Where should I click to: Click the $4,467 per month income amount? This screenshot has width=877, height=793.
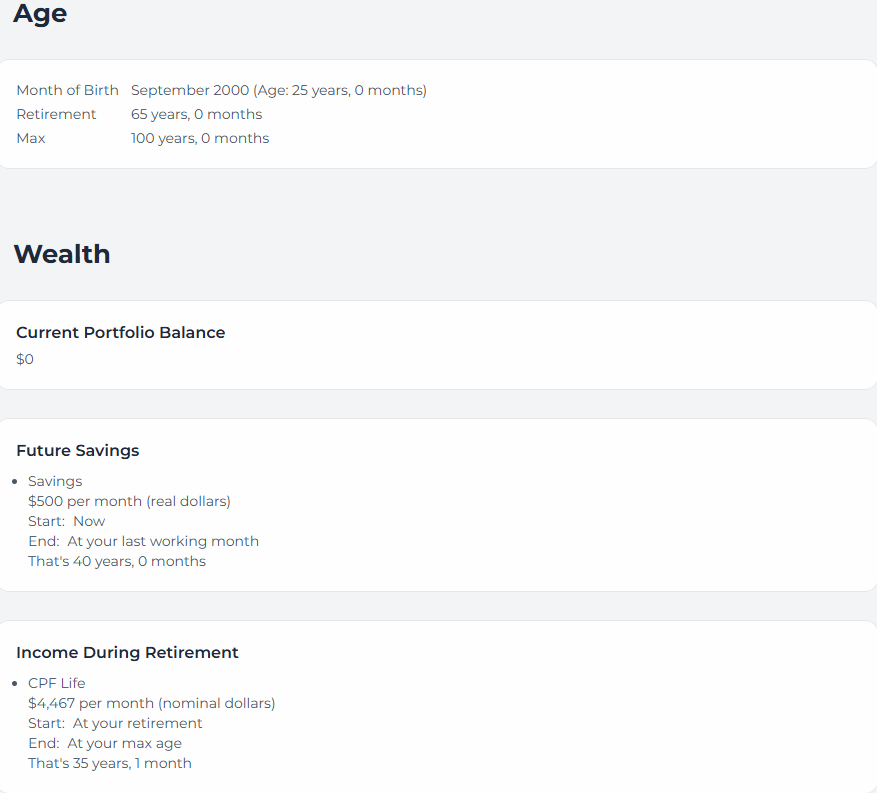pyautogui.click(x=151, y=703)
